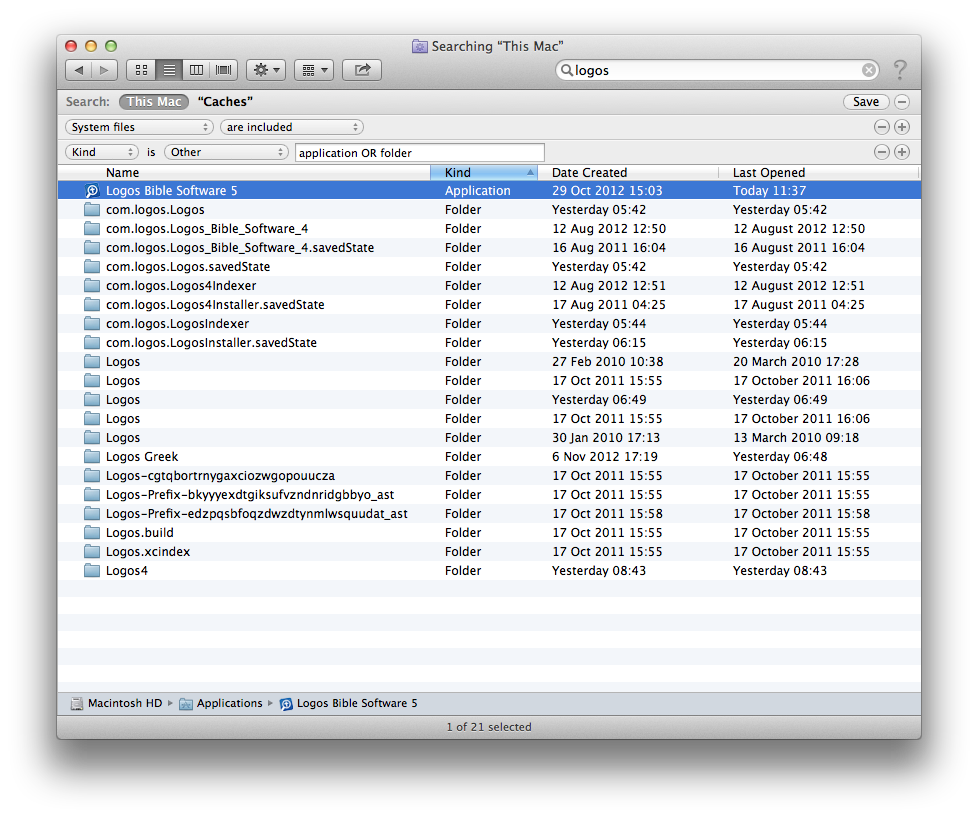Select Logos-Prefix-bkyyyexdtgiksufvzndnridgbbyo_ast folder

pos(489,495)
